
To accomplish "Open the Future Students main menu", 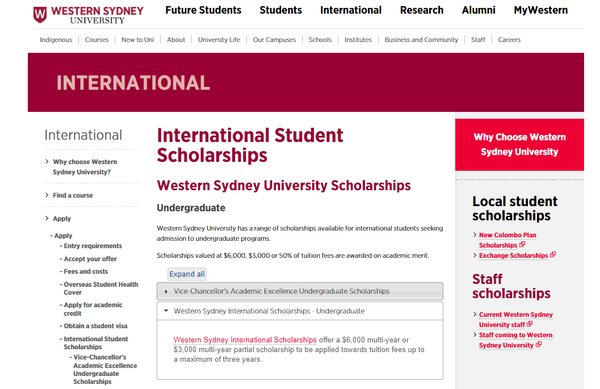I will [x=203, y=10].
